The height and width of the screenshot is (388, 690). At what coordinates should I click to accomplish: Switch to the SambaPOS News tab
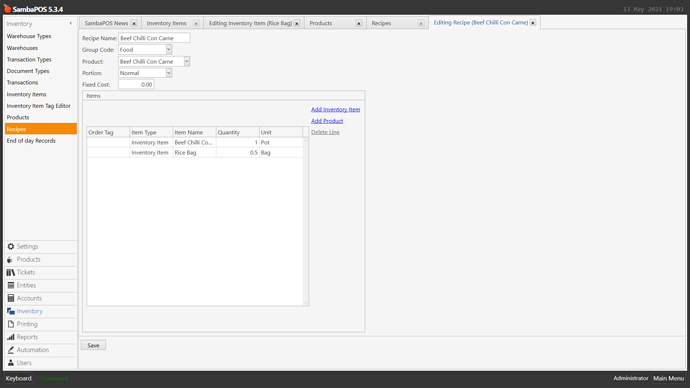106,23
